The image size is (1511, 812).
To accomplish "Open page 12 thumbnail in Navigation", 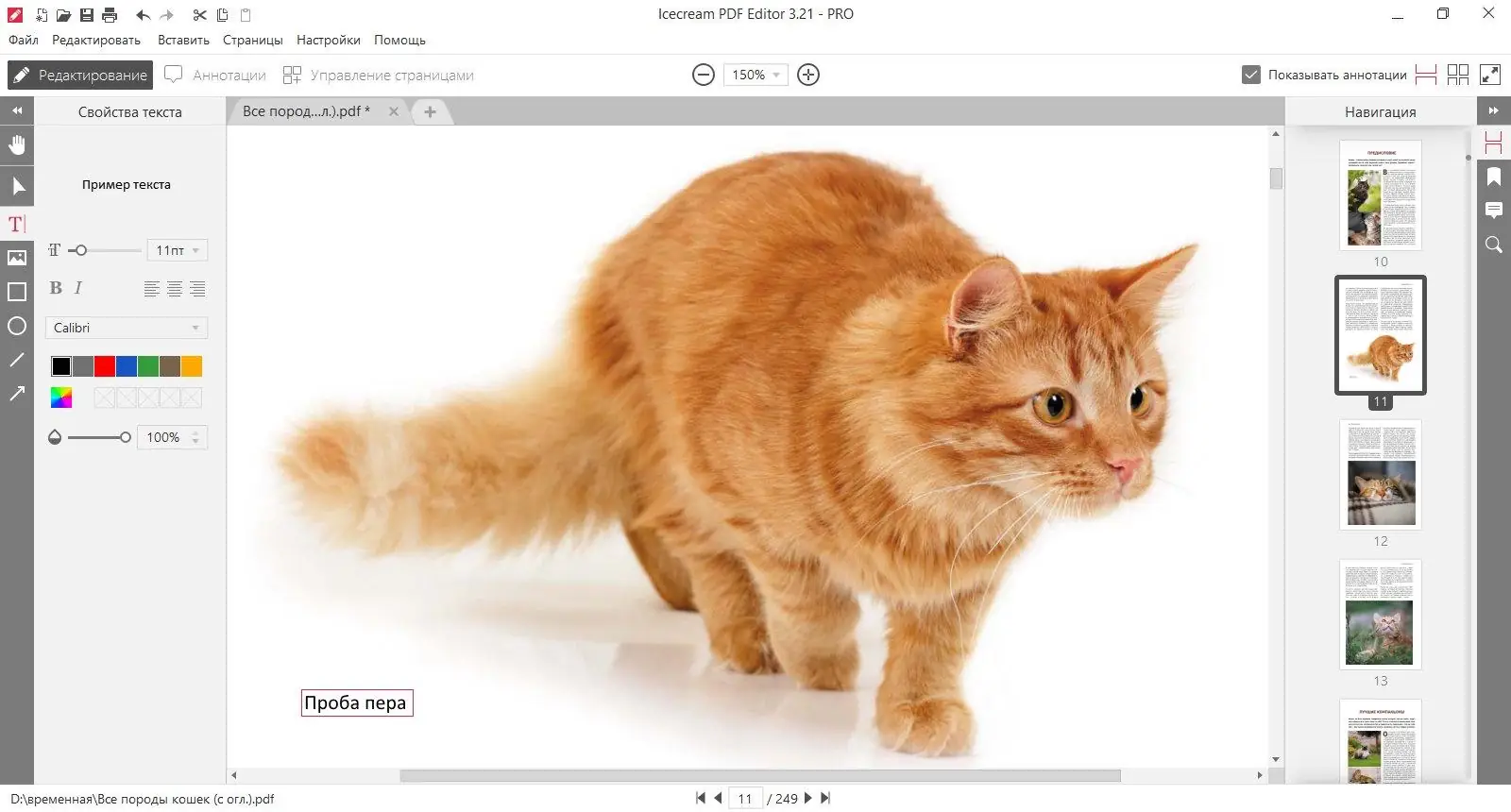I will click(x=1381, y=474).
